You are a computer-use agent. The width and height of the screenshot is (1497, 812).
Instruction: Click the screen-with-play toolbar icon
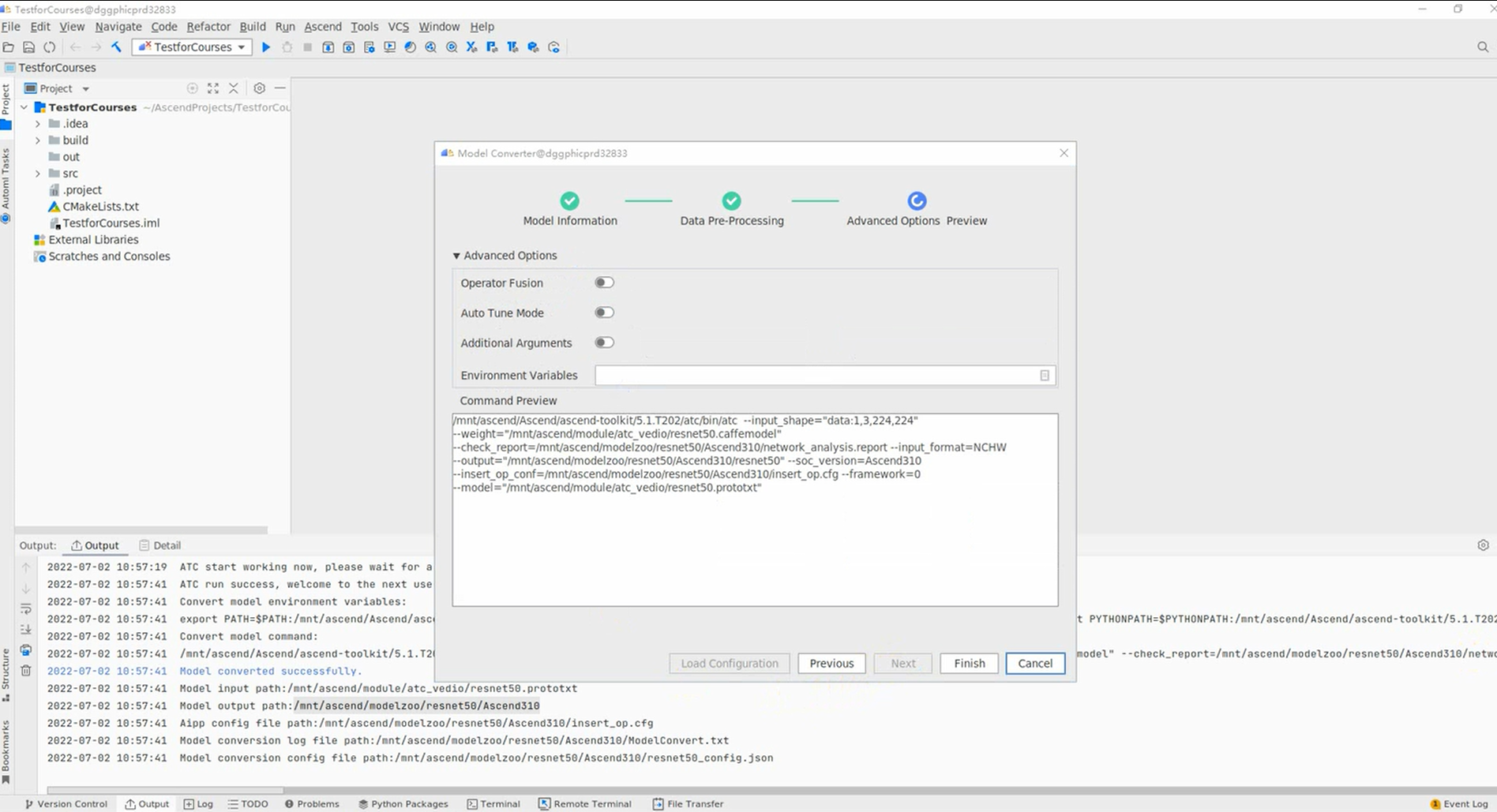tap(389, 47)
